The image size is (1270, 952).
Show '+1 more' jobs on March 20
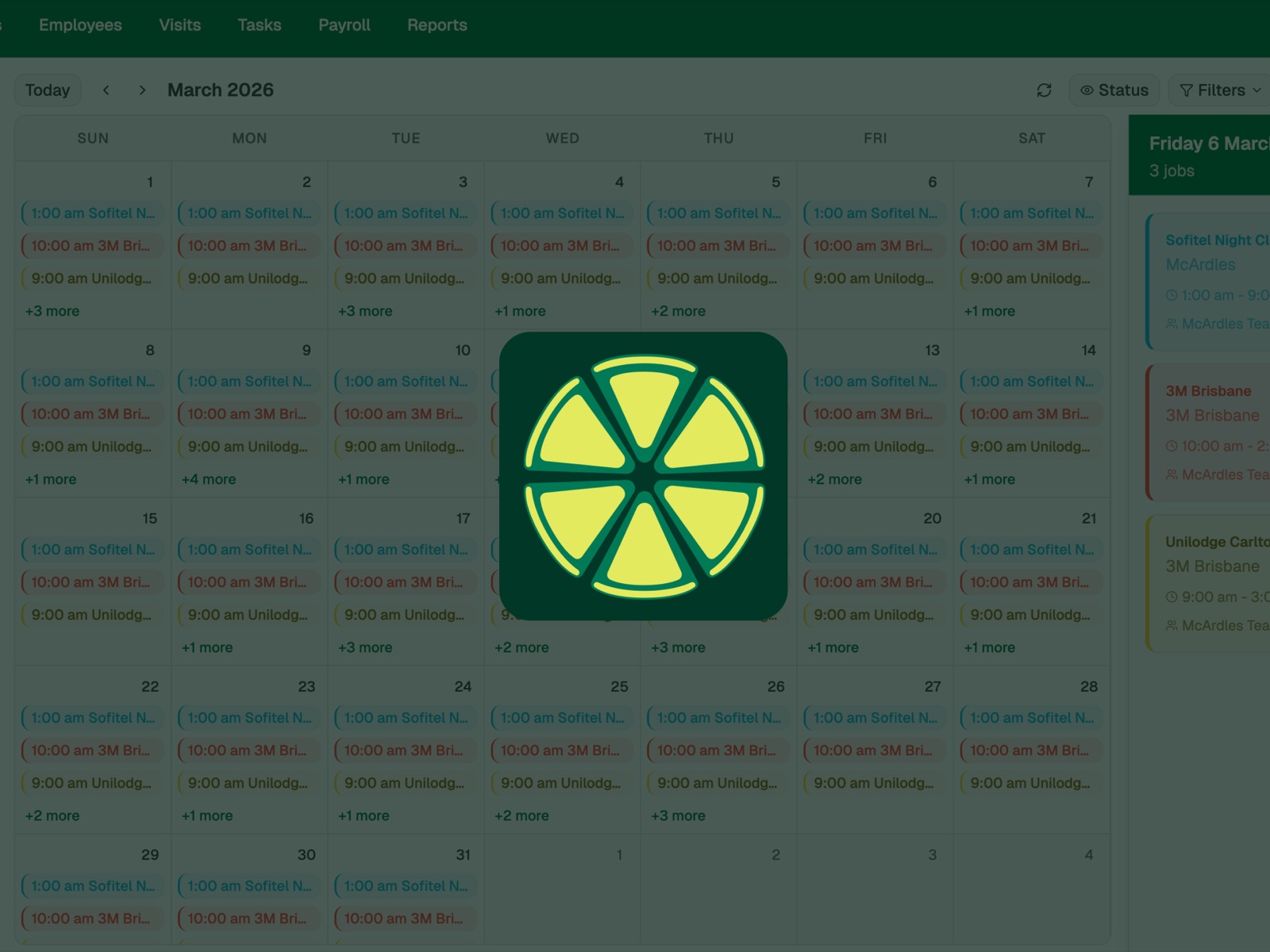pyautogui.click(x=833, y=647)
